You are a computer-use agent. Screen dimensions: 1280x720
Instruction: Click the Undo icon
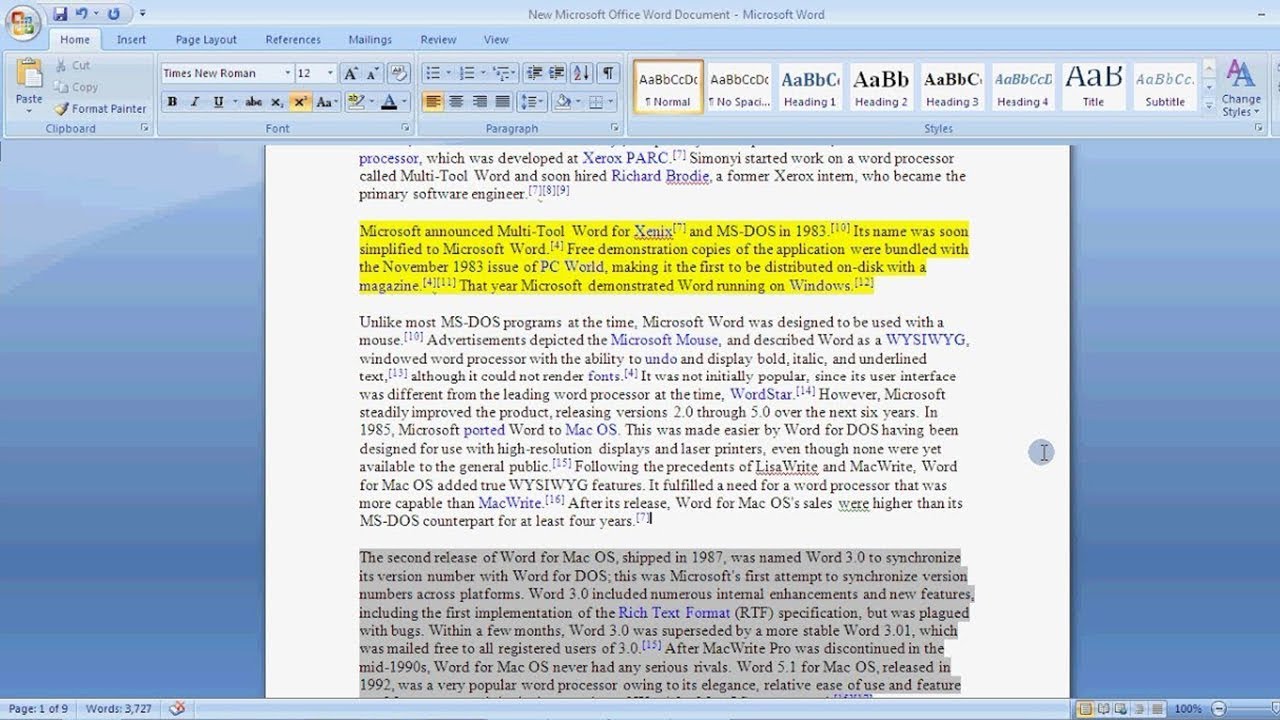pos(84,14)
